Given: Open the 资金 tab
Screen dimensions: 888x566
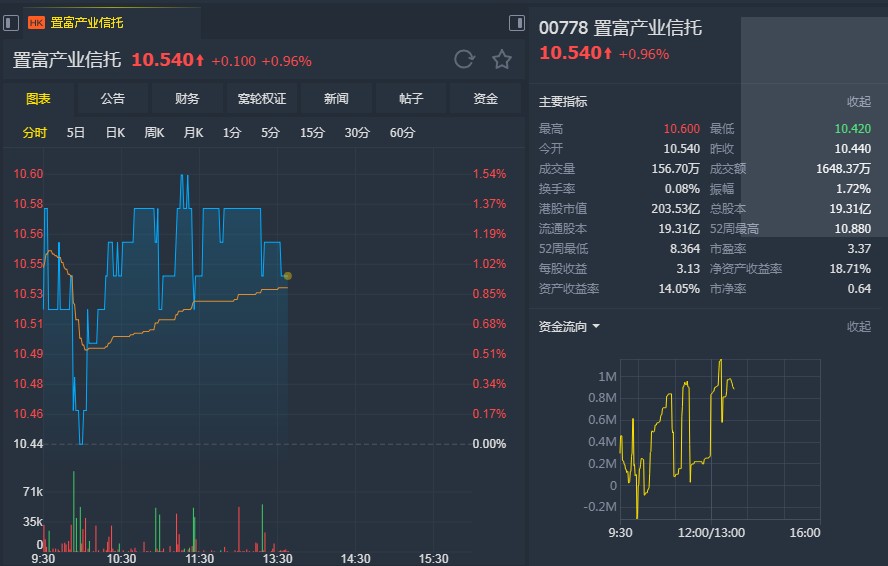Looking at the screenshot, I should (x=486, y=98).
